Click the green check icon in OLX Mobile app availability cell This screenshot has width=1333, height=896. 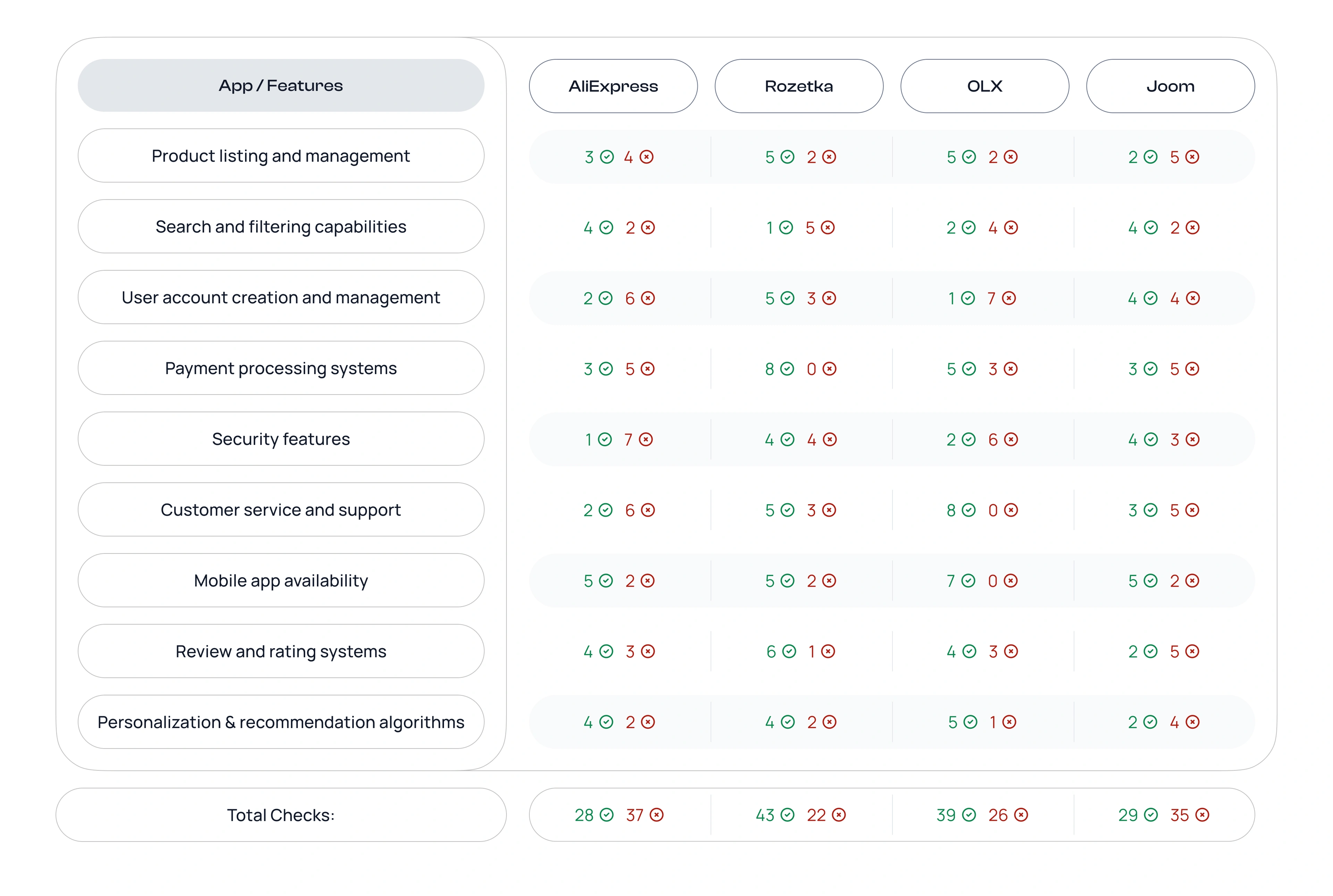tap(968, 581)
